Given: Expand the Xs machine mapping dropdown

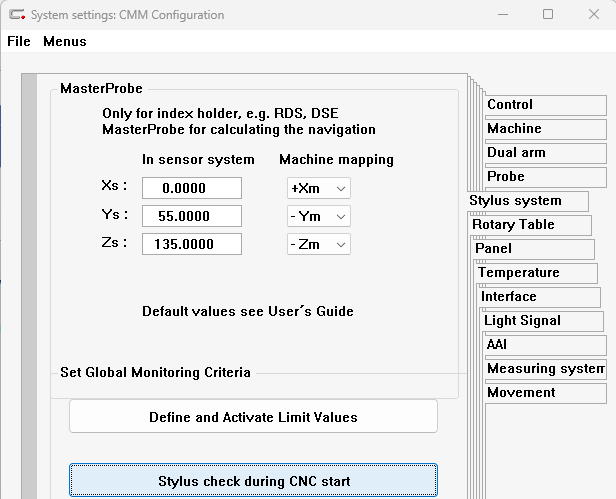Looking at the screenshot, I should tap(318, 188).
